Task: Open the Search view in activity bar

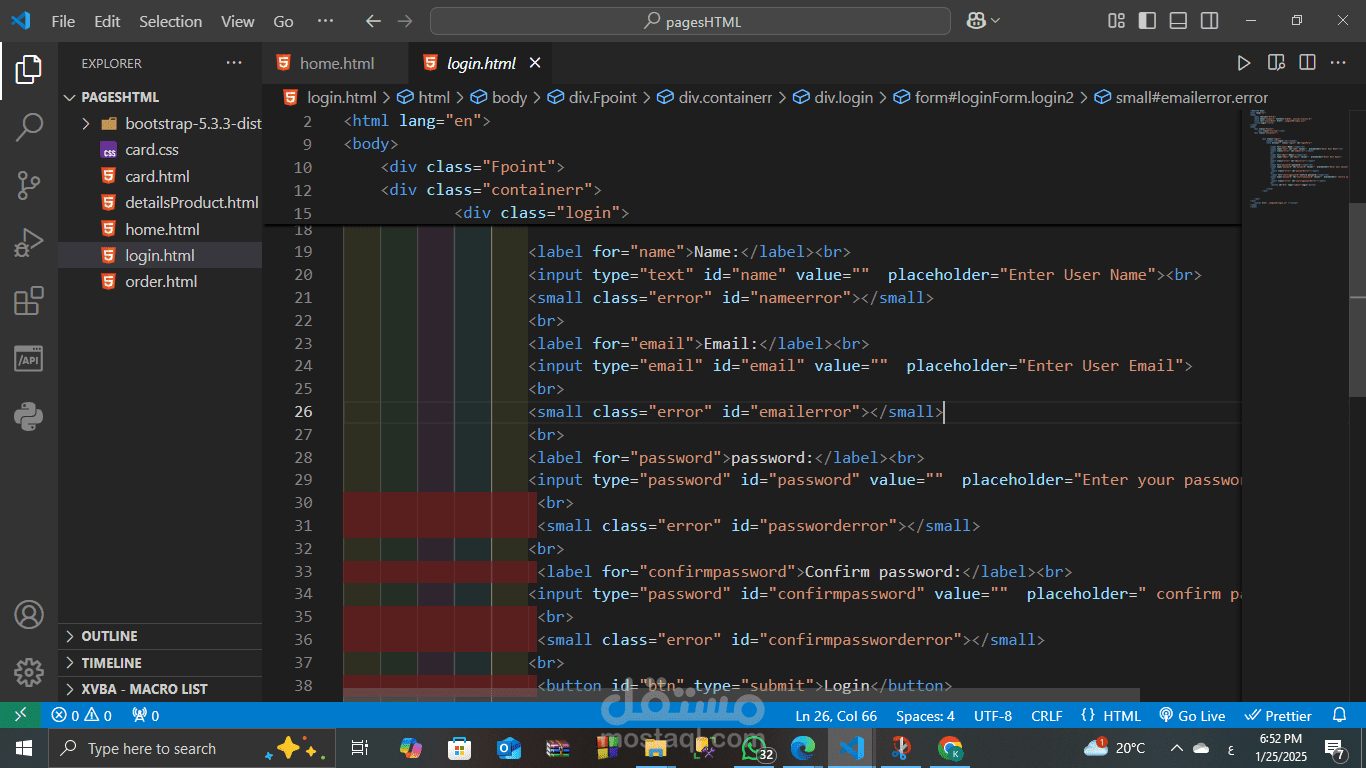Action: 29,127
